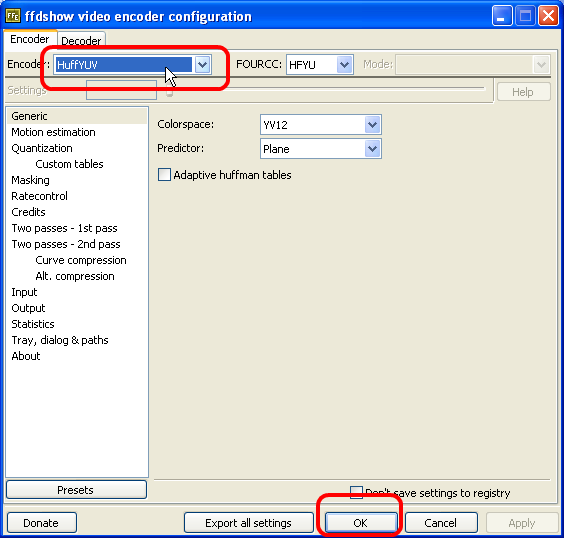Click the Cancel button
This screenshot has width=564, height=538.
click(441, 523)
